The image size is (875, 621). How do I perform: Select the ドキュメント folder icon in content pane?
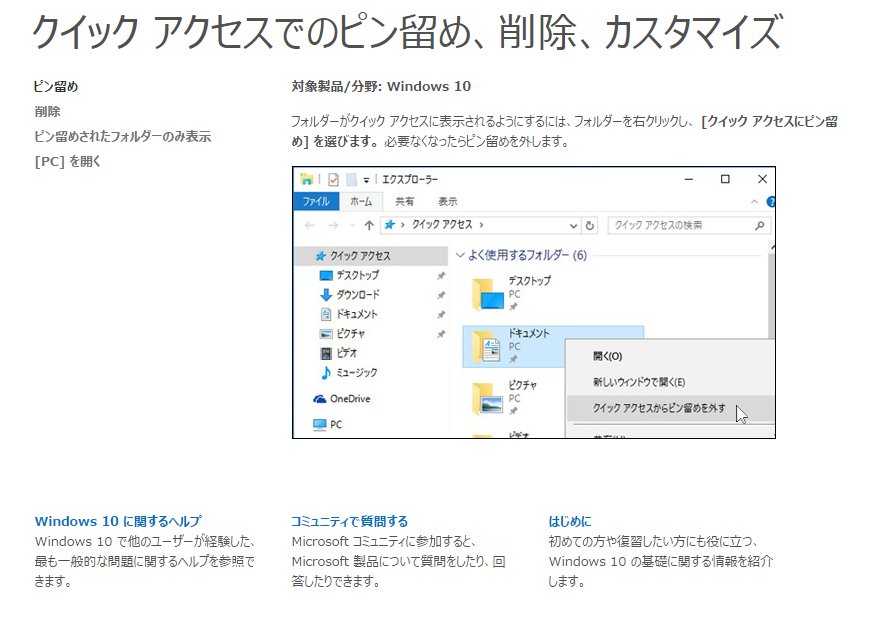487,346
